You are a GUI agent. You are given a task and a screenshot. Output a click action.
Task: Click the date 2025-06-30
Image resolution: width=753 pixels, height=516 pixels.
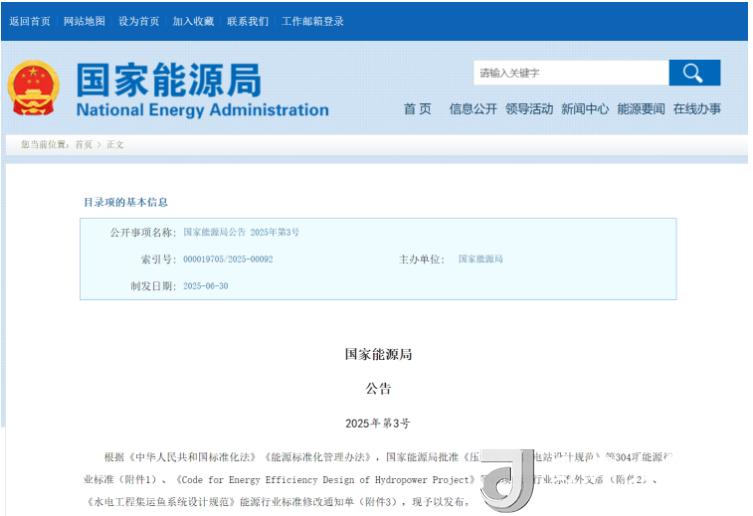tap(206, 286)
